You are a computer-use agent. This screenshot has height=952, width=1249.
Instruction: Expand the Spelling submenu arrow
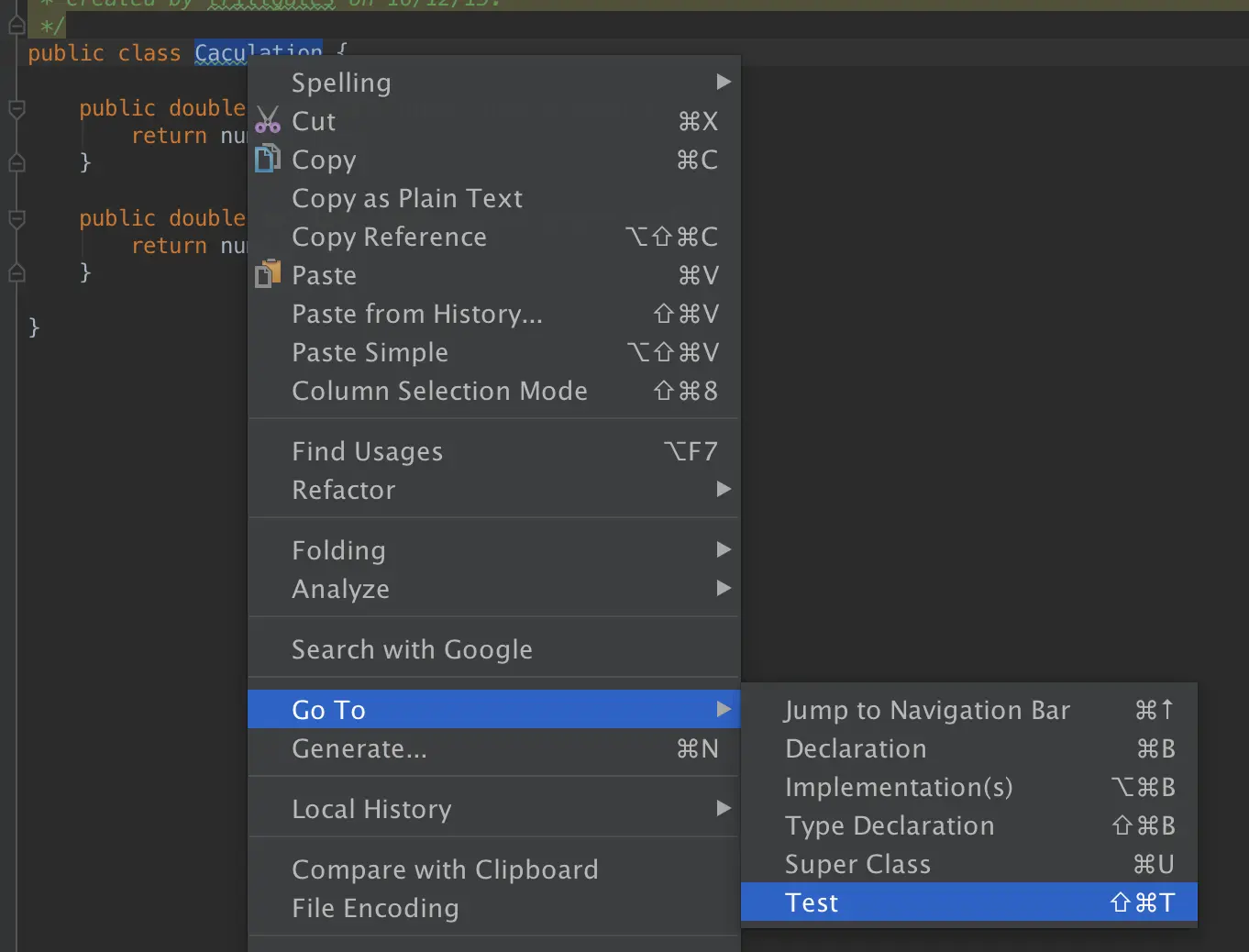pyautogui.click(x=724, y=82)
